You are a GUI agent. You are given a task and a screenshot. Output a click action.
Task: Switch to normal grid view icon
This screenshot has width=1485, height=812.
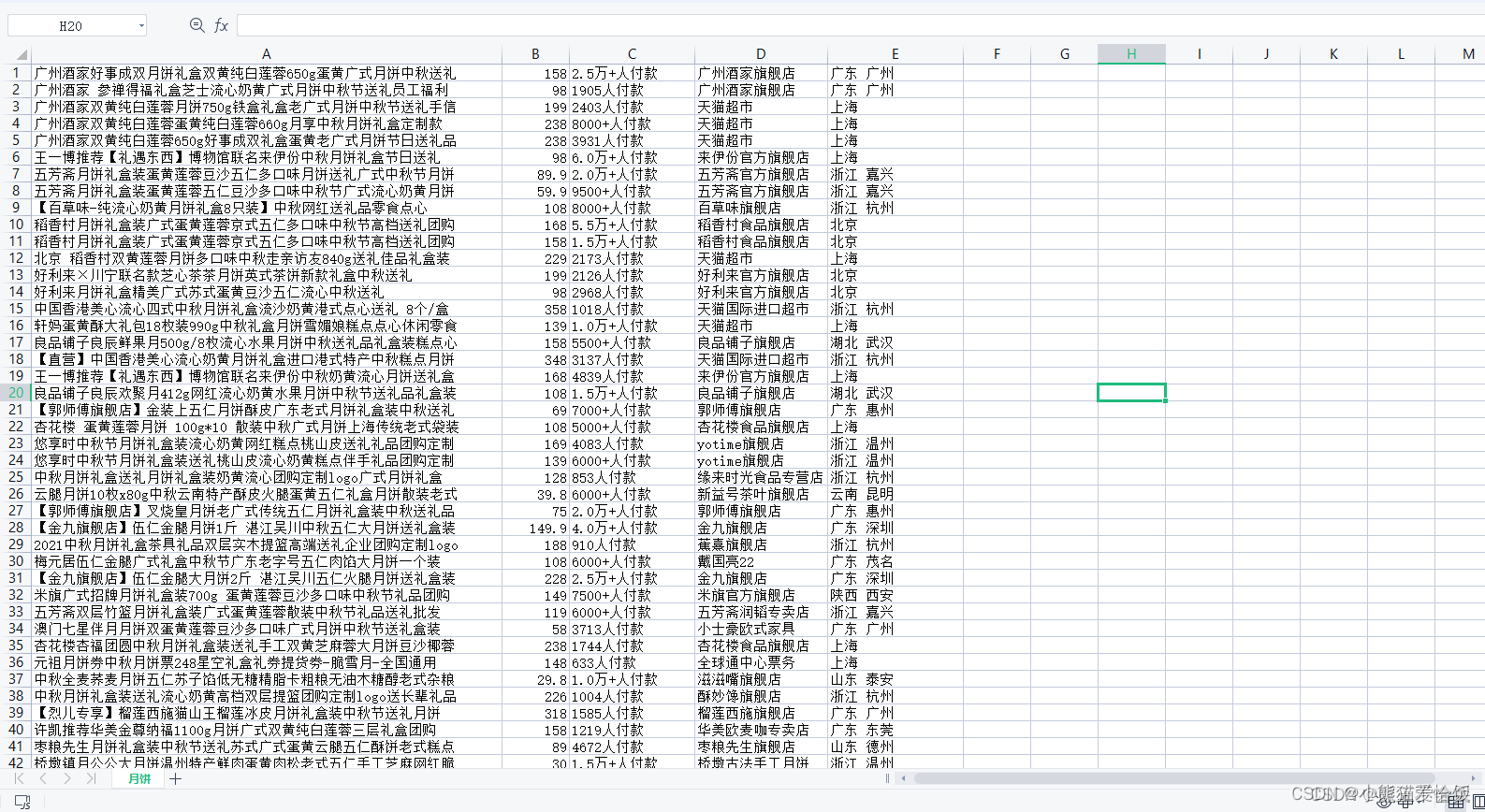(x=1454, y=801)
